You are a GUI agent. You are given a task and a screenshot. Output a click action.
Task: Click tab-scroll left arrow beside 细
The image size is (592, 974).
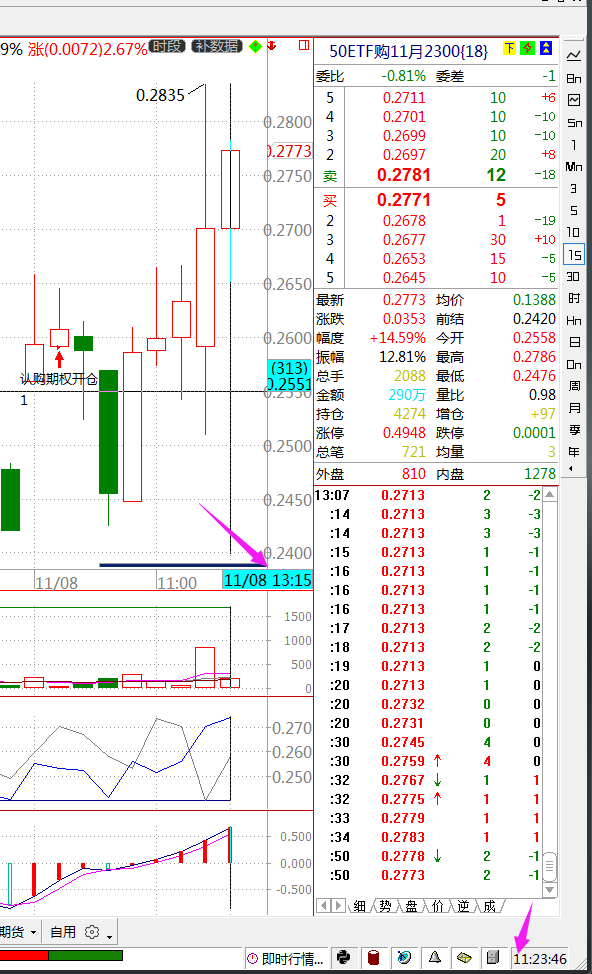324,906
